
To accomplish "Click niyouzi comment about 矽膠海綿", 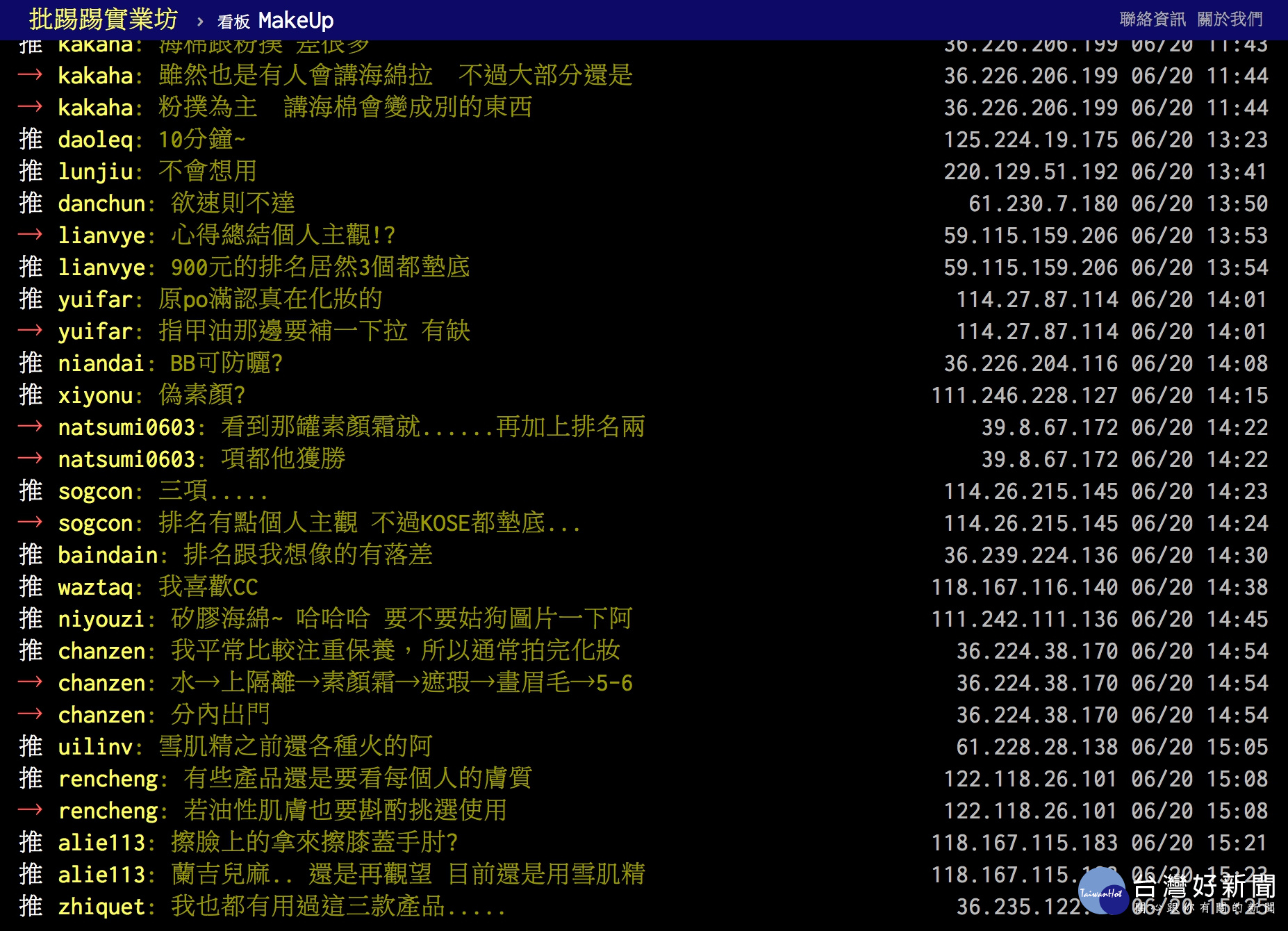I will pyautogui.click(x=402, y=619).
